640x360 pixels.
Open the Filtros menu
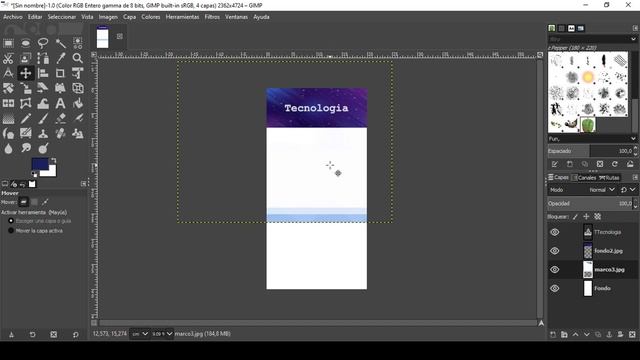pos(212,17)
